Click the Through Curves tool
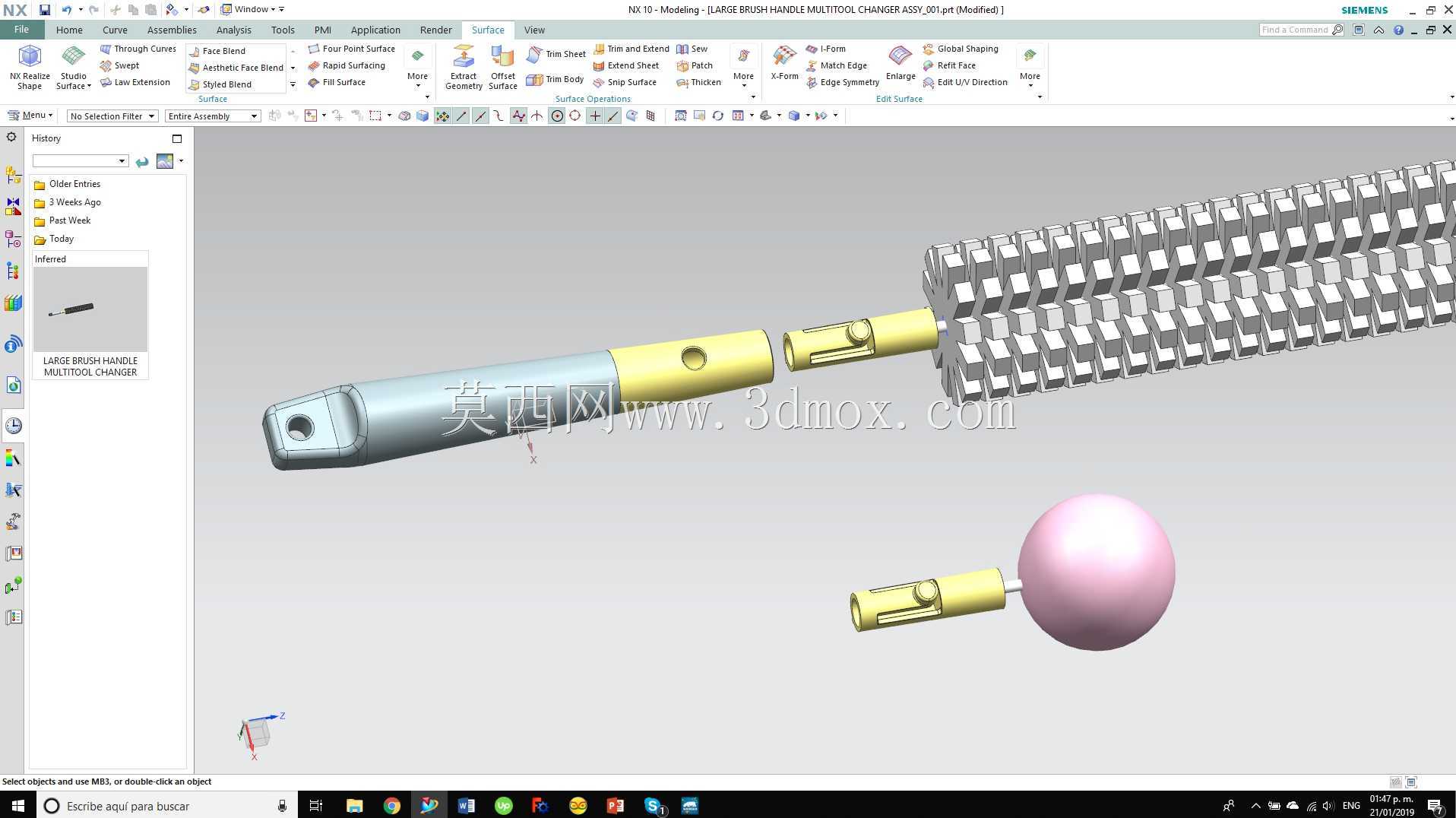 pos(138,49)
